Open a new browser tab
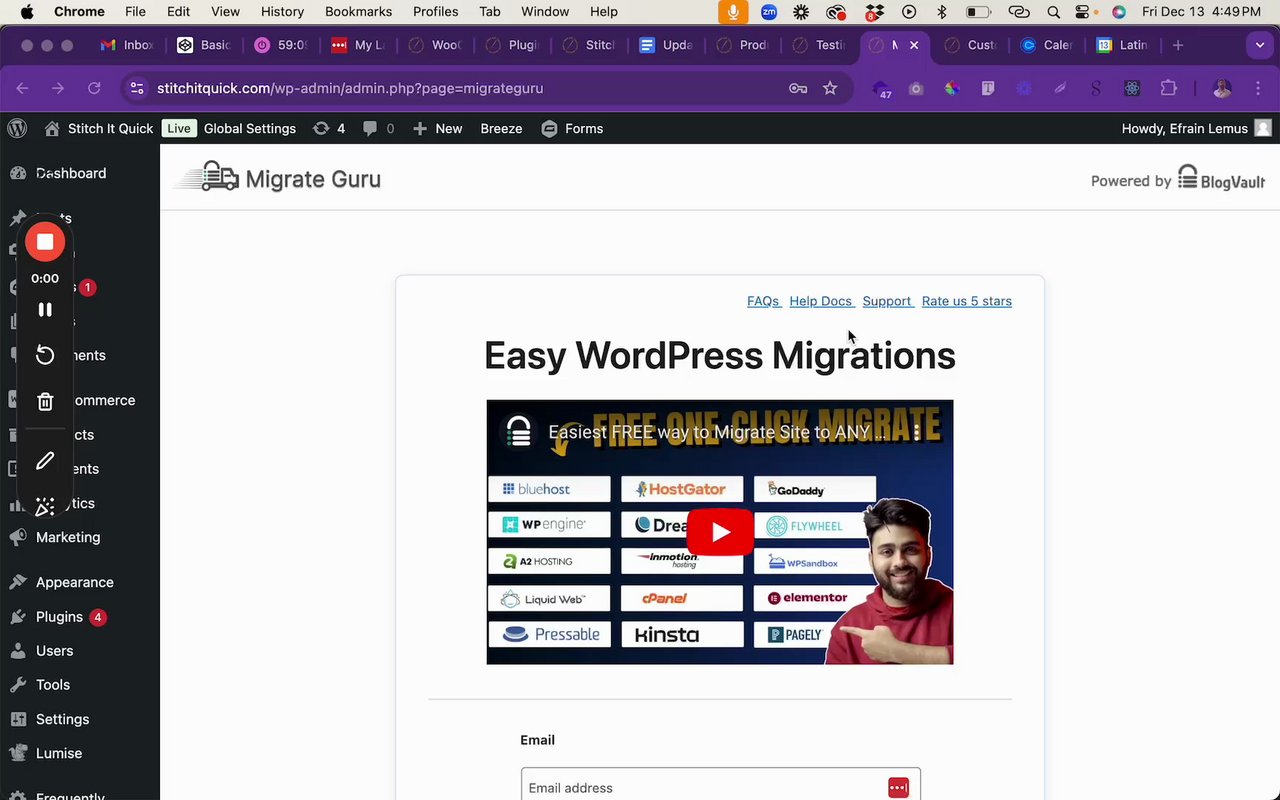The image size is (1280, 800). (x=1178, y=45)
